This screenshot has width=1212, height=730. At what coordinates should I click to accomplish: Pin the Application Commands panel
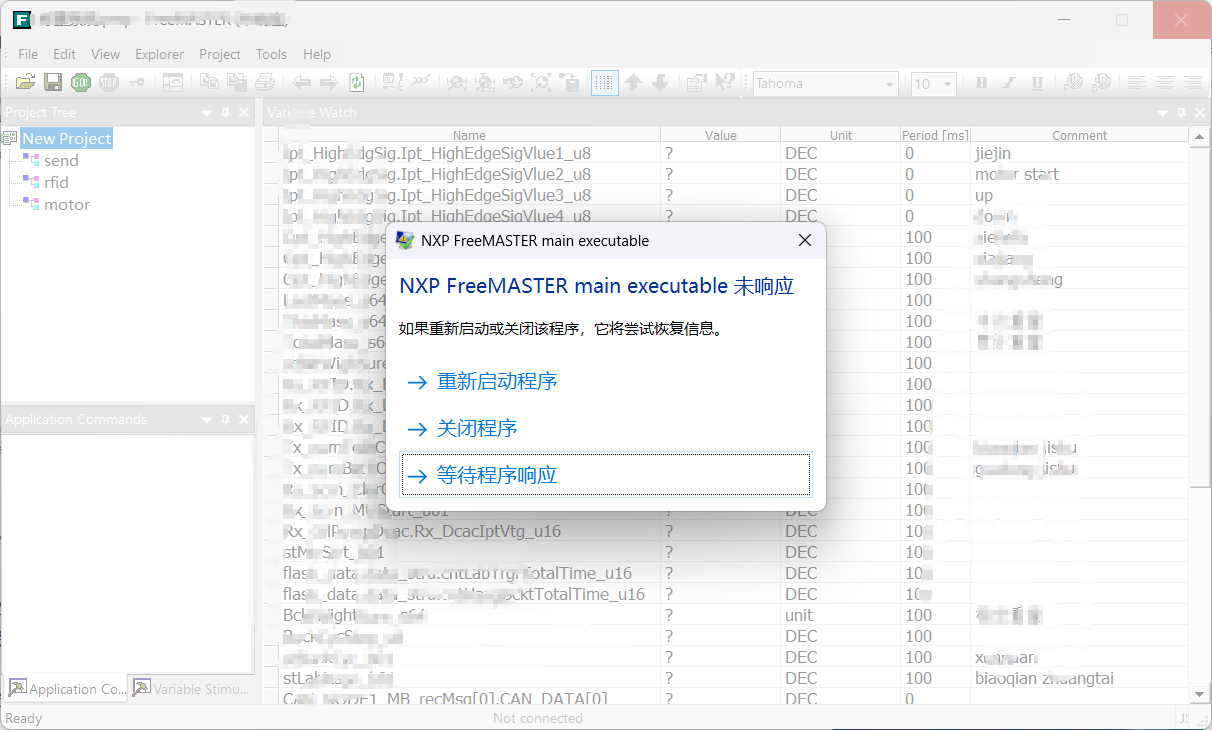(x=225, y=420)
